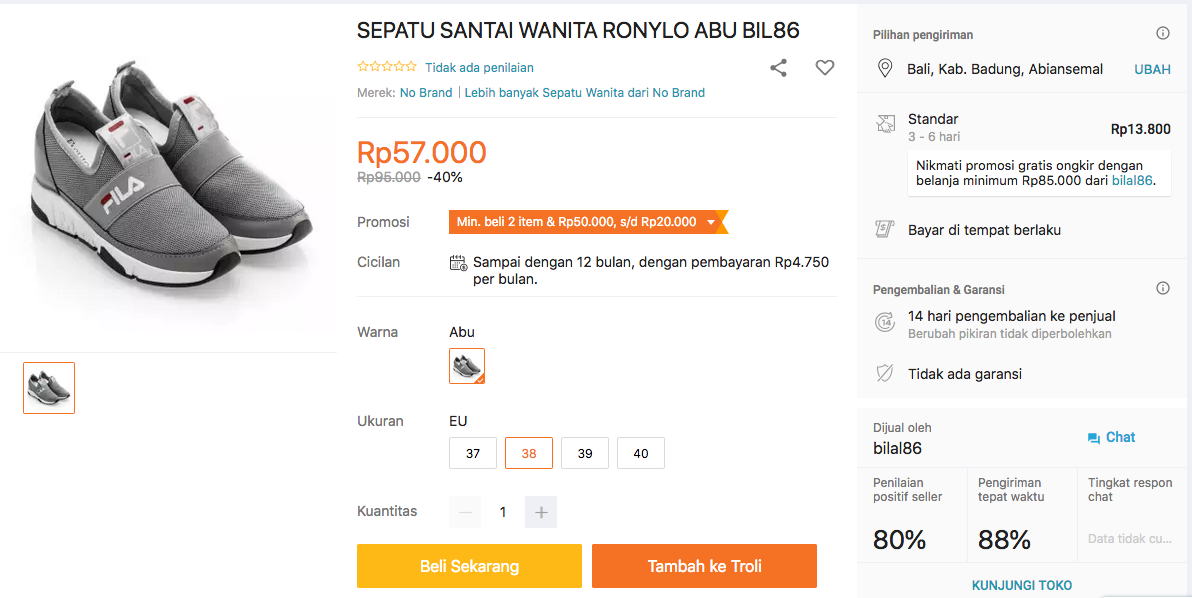
Task: Click info icon beside Pilihan pengiriman
Action: click(x=1163, y=34)
